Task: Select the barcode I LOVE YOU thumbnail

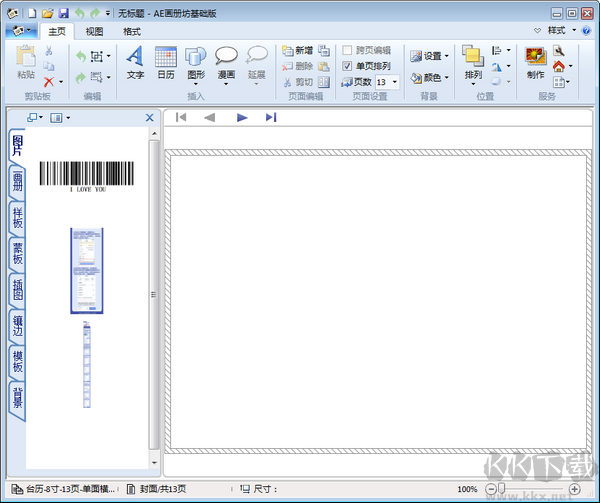Action: click(x=86, y=176)
